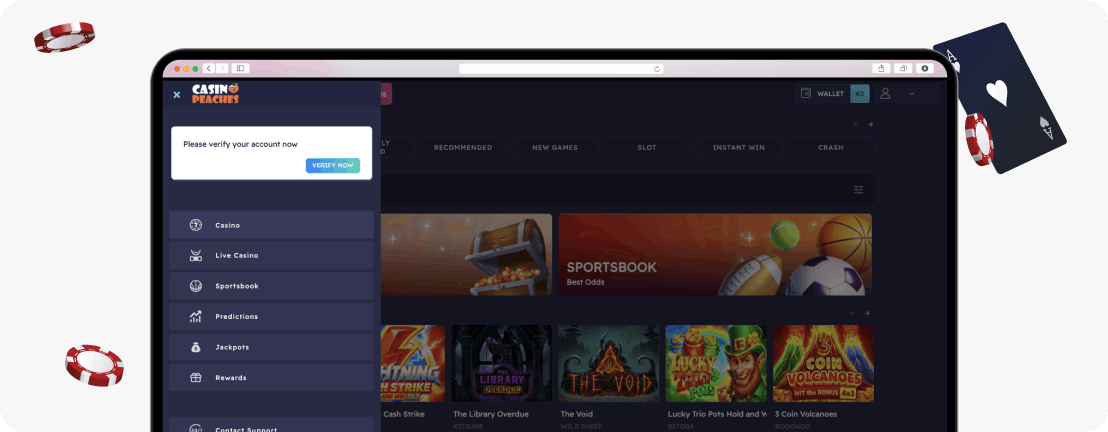This screenshot has width=1108, height=432.
Task: Open the Sportsbook Best Odds banner
Action: coord(715,255)
